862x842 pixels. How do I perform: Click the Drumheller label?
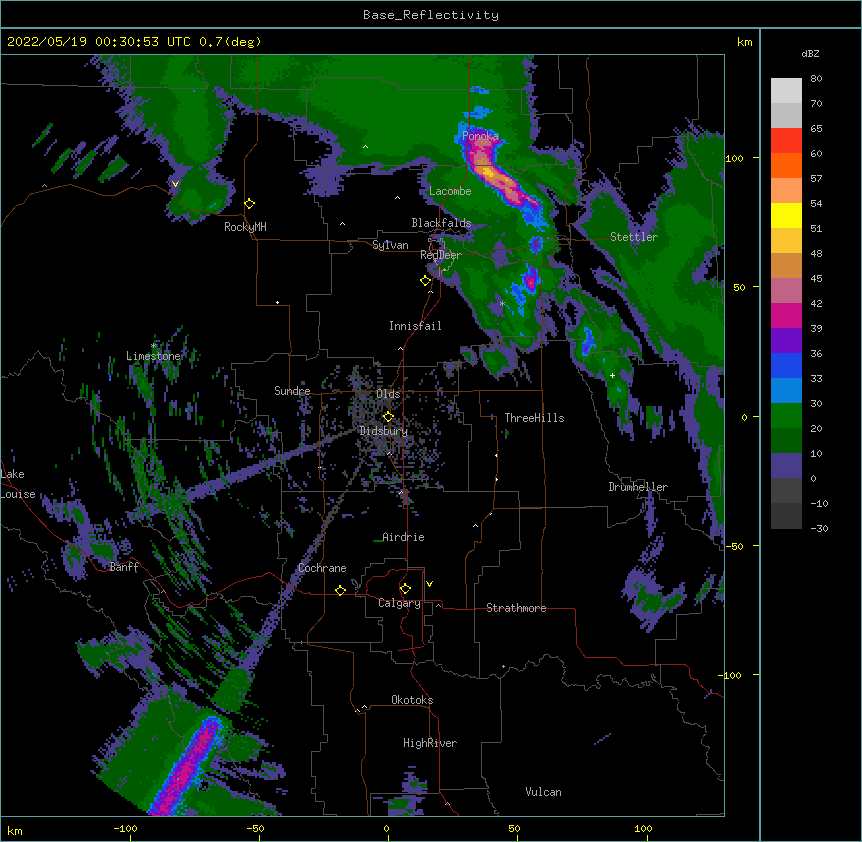click(638, 487)
